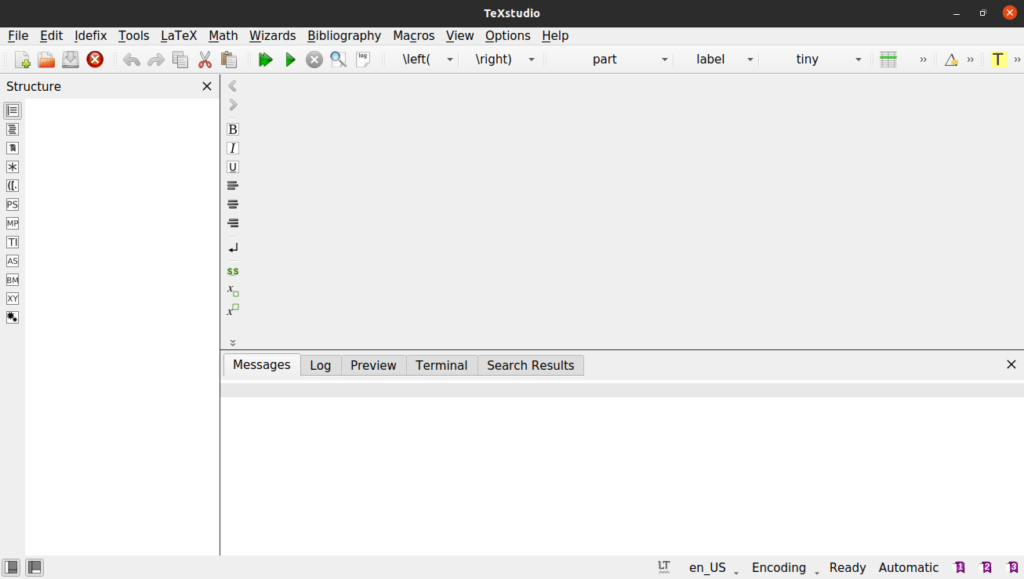Insert a table using the green grid icon
The height and width of the screenshot is (579, 1024).
pyautogui.click(x=888, y=60)
